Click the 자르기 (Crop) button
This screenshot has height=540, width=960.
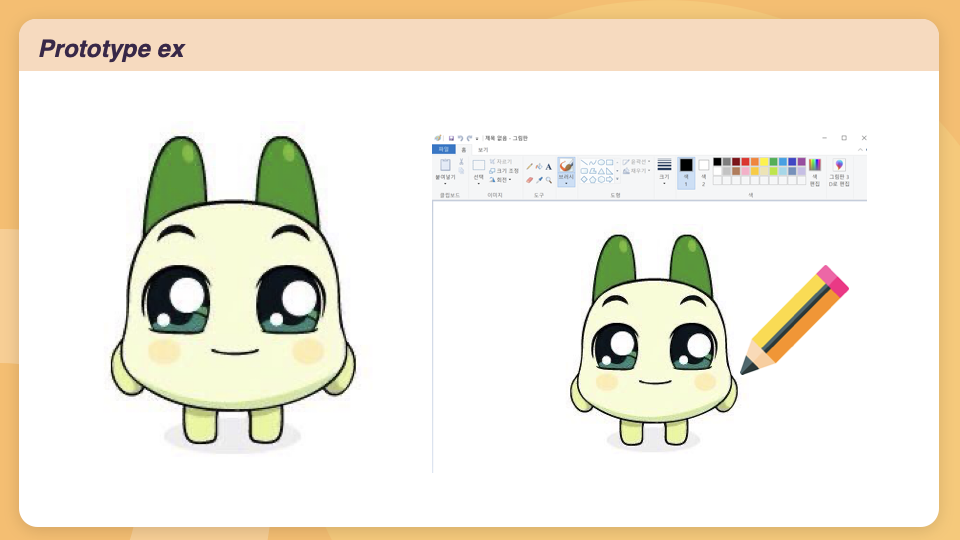coord(501,162)
